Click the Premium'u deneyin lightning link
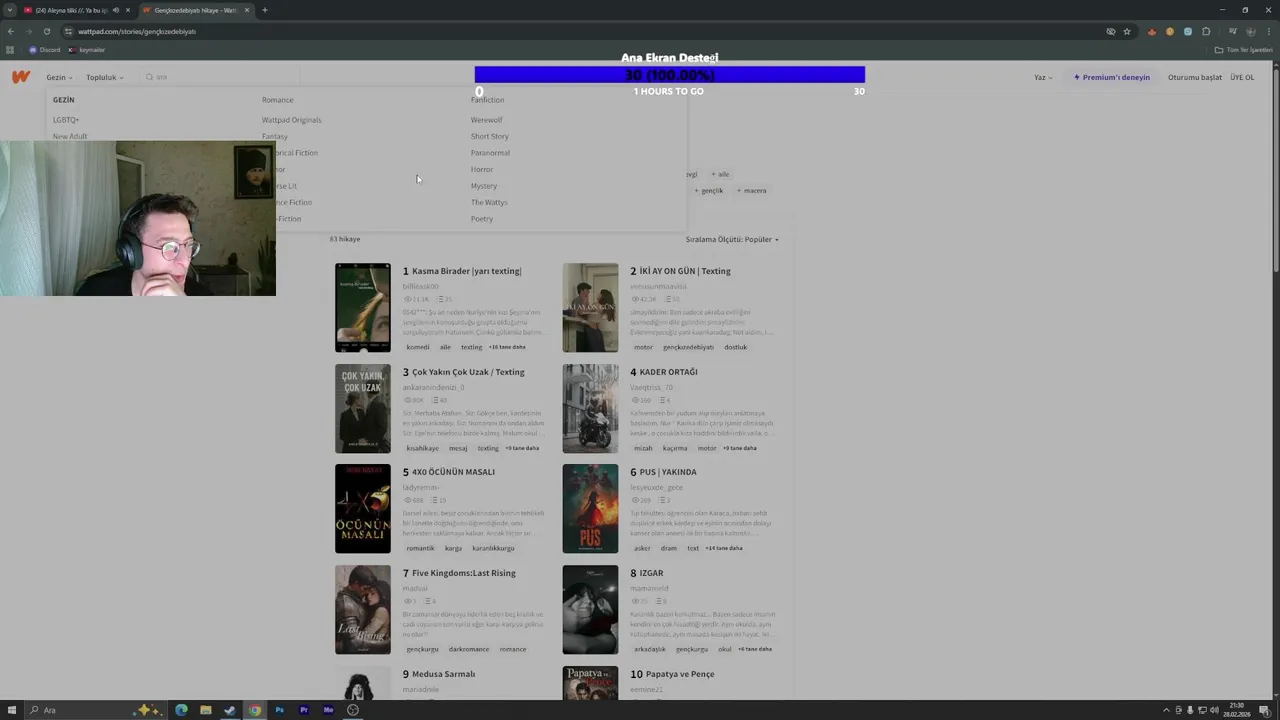The width and height of the screenshot is (1280, 720). tap(1112, 77)
